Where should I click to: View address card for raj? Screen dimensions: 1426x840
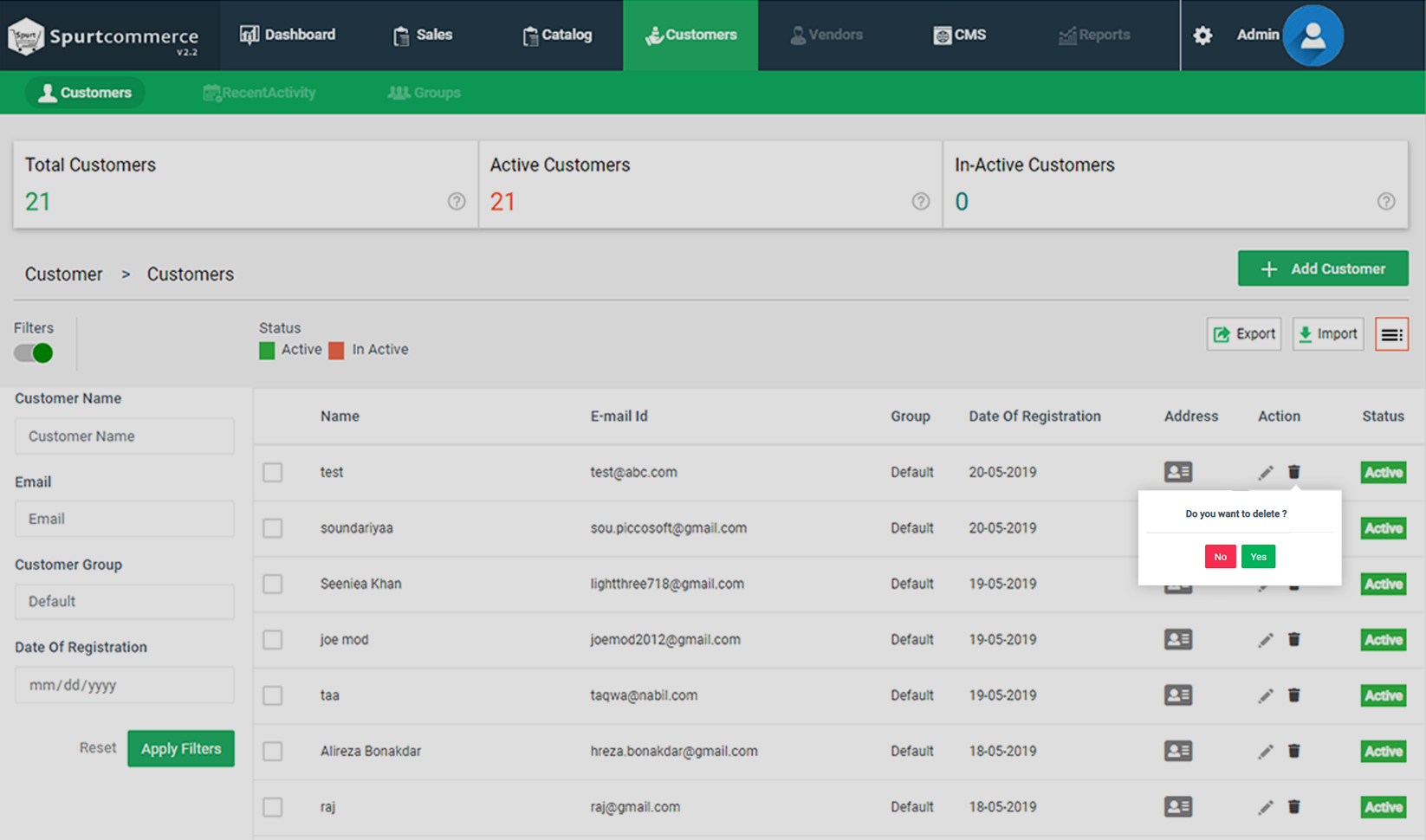(1178, 807)
